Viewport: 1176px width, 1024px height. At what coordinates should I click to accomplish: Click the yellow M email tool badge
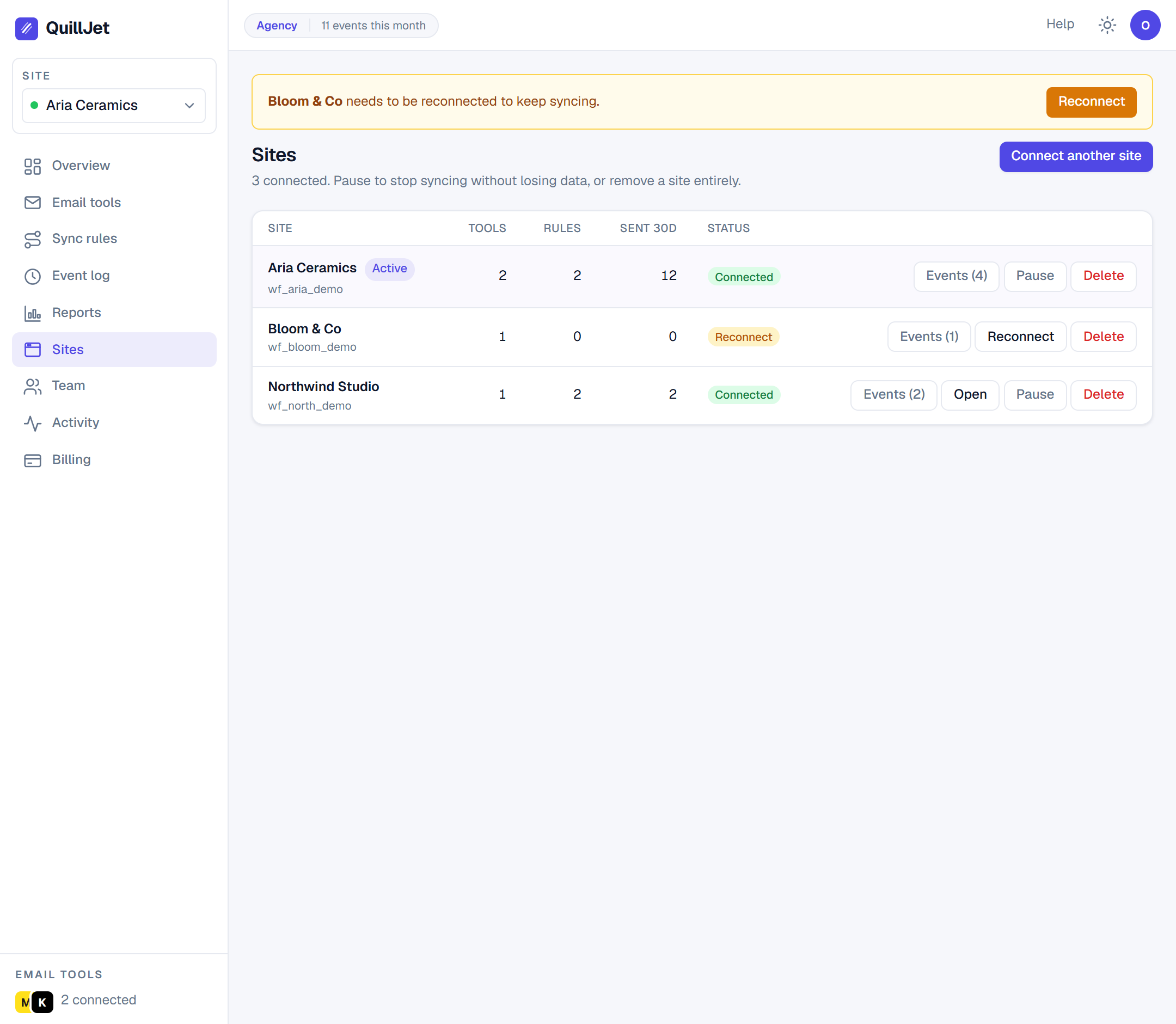(24, 1002)
